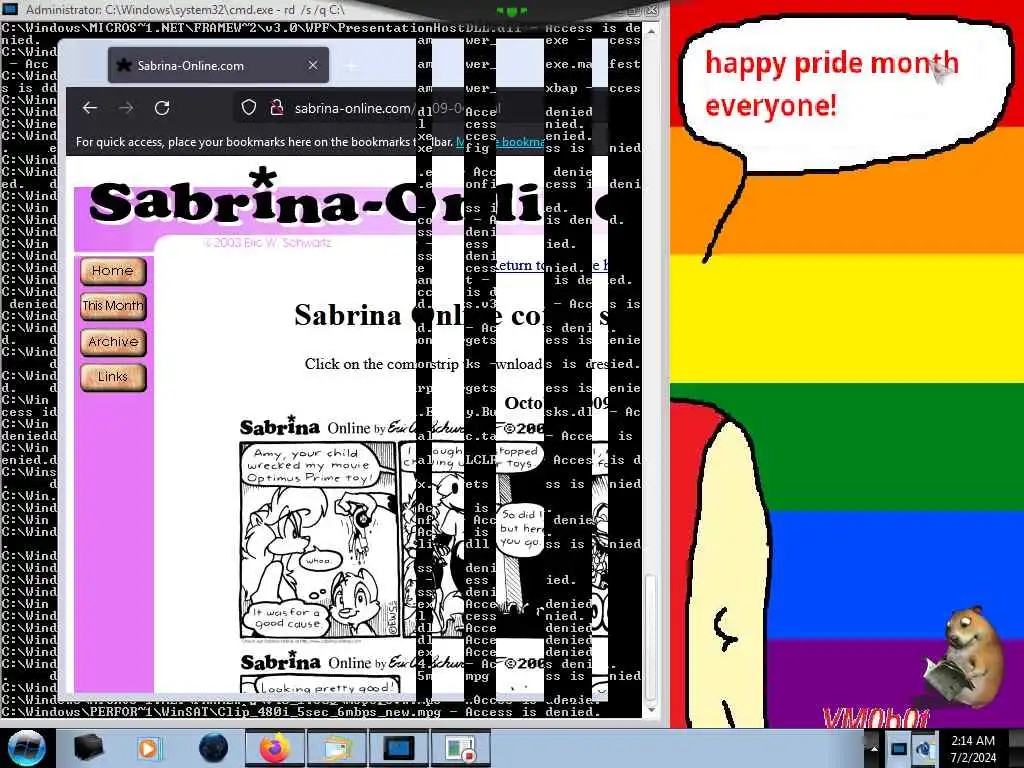Image resolution: width=1024 pixels, height=768 pixels.
Task: Open the recorder taskbar item with red dot
Action: (460, 748)
